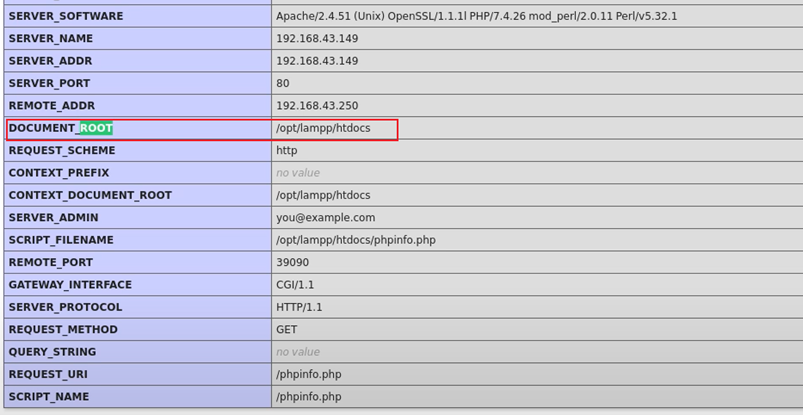Viewport: 803px width, 415px height.
Task: Click the REQUEST_URI value /phpinfo.php
Action: (309, 375)
